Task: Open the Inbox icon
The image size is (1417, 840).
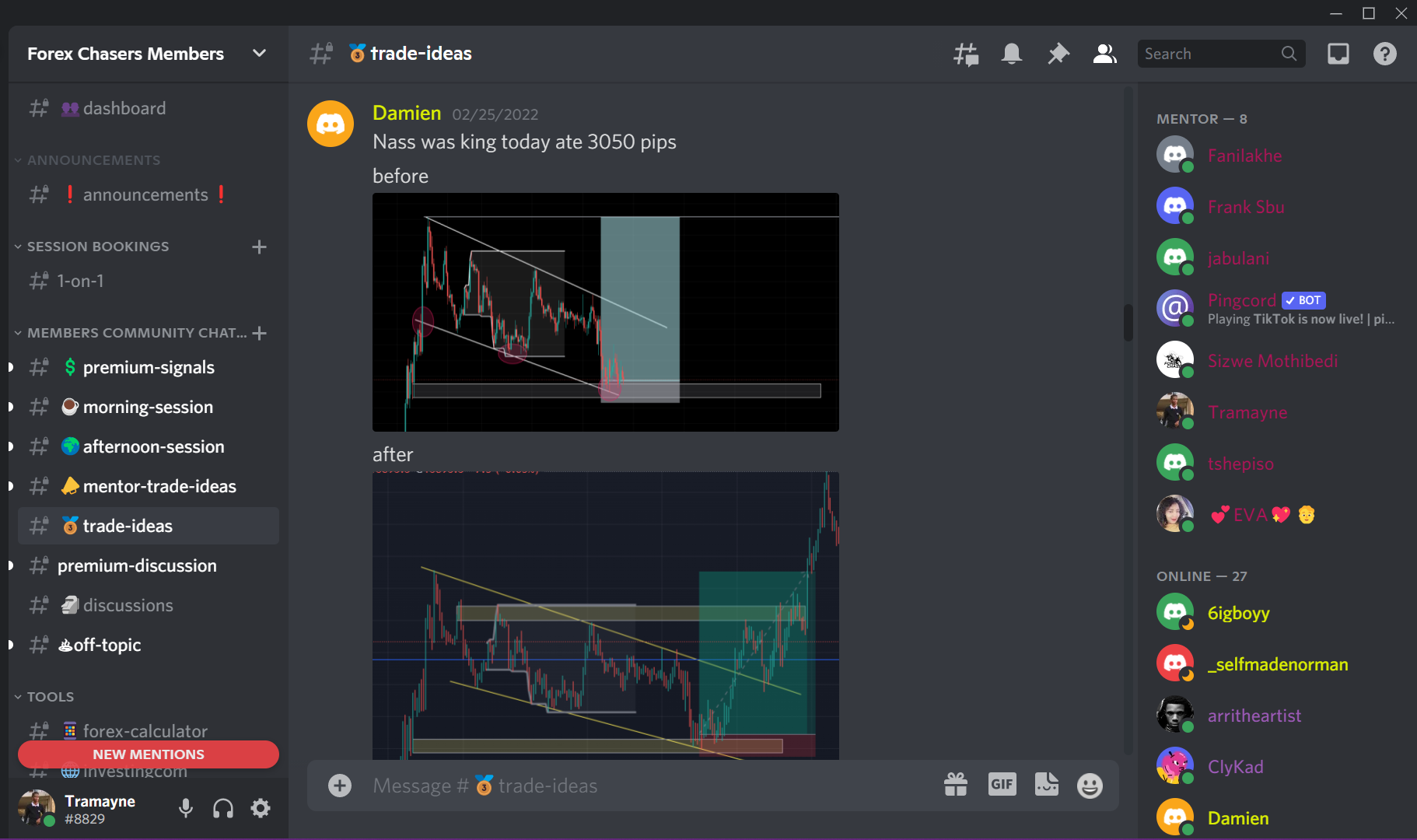Action: pos(1338,54)
